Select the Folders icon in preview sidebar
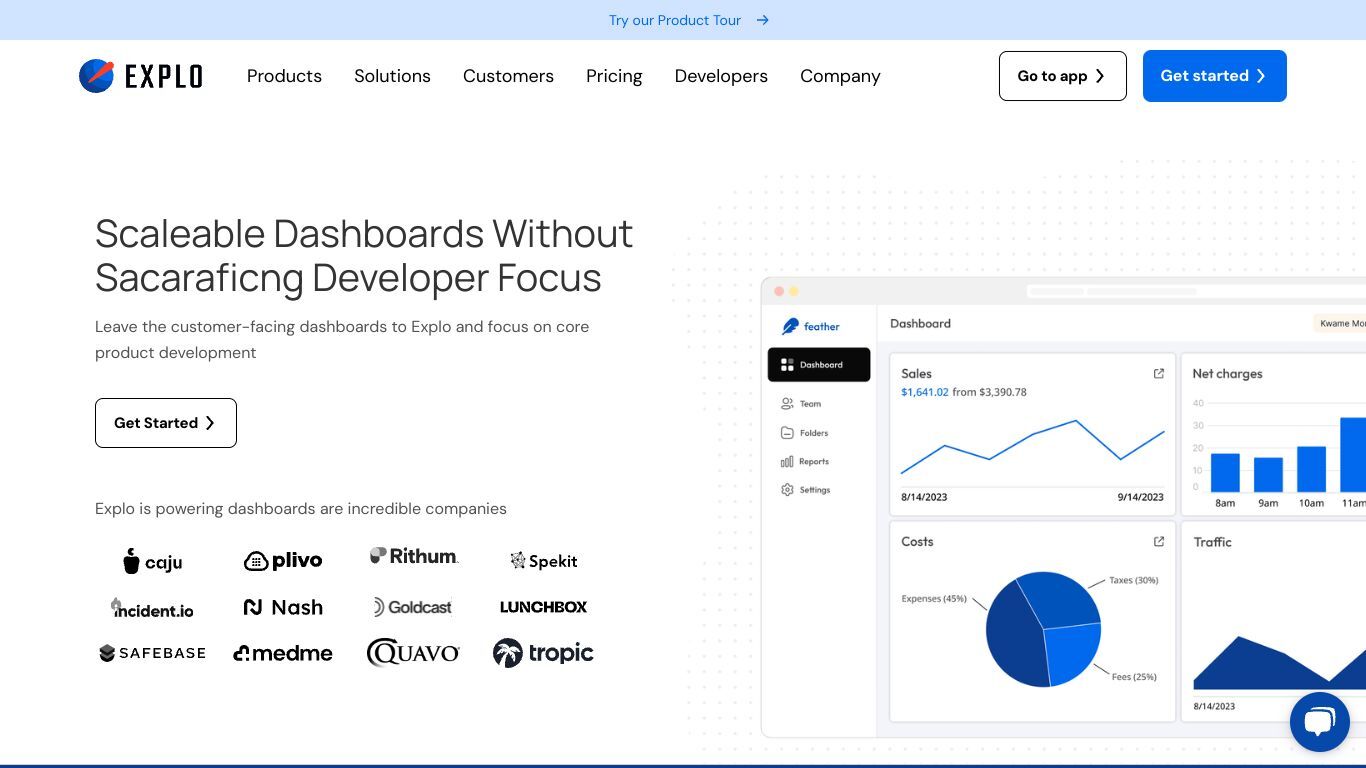The height and width of the screenshot is (768, 1366). tap(787, 433)
